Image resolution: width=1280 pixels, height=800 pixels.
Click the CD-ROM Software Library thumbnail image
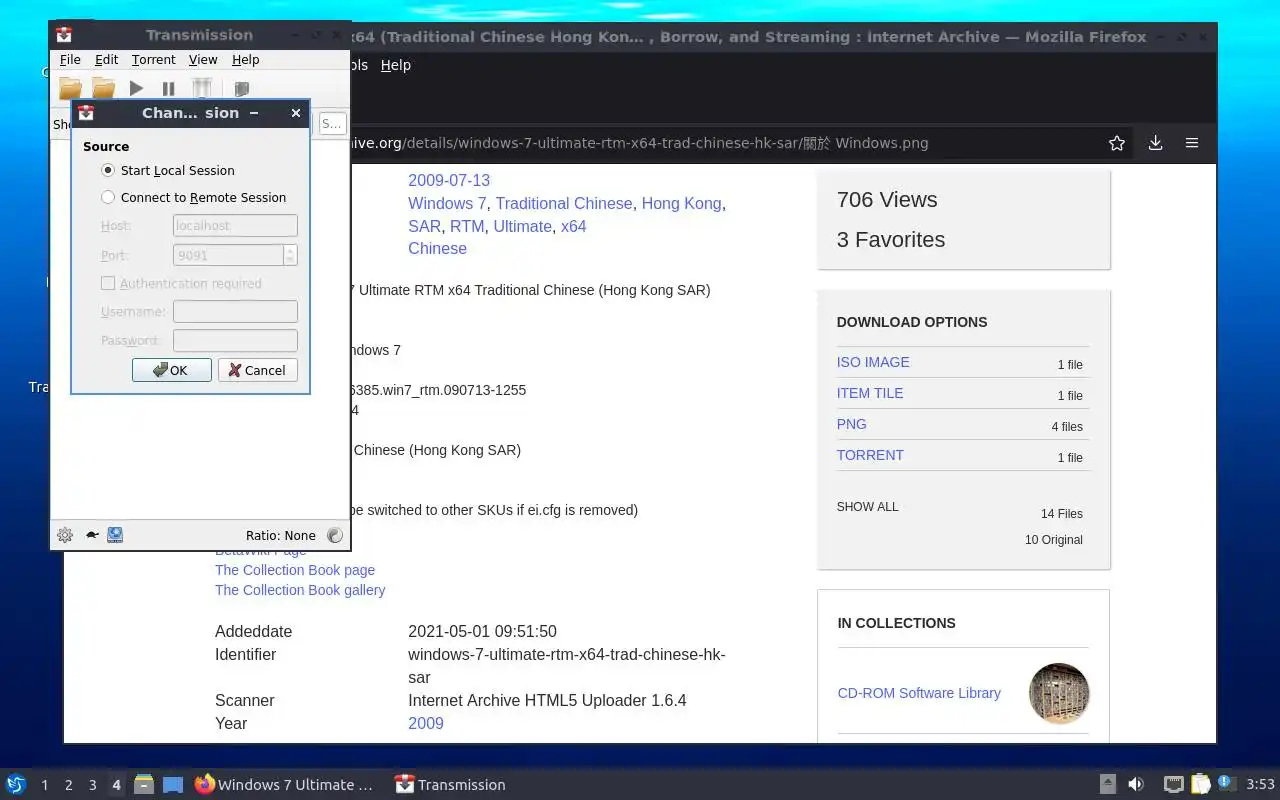tap(1059, 693)
